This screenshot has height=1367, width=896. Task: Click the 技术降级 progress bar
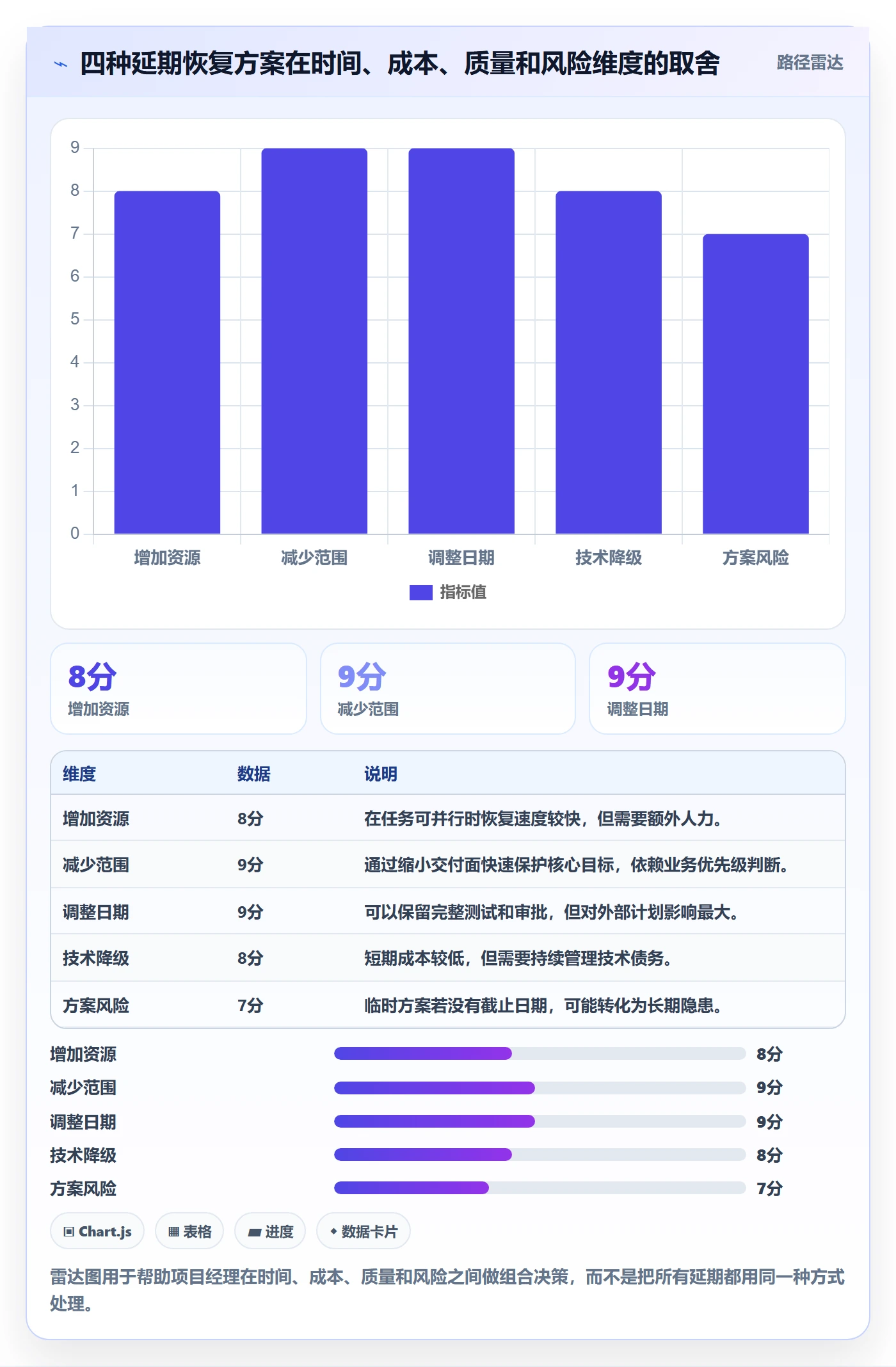540,1155
